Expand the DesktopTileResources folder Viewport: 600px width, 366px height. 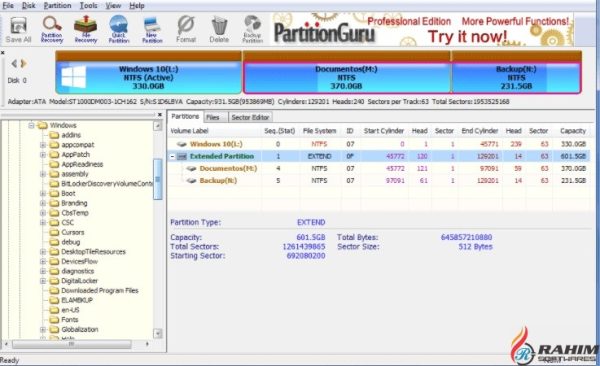[43, 252]
